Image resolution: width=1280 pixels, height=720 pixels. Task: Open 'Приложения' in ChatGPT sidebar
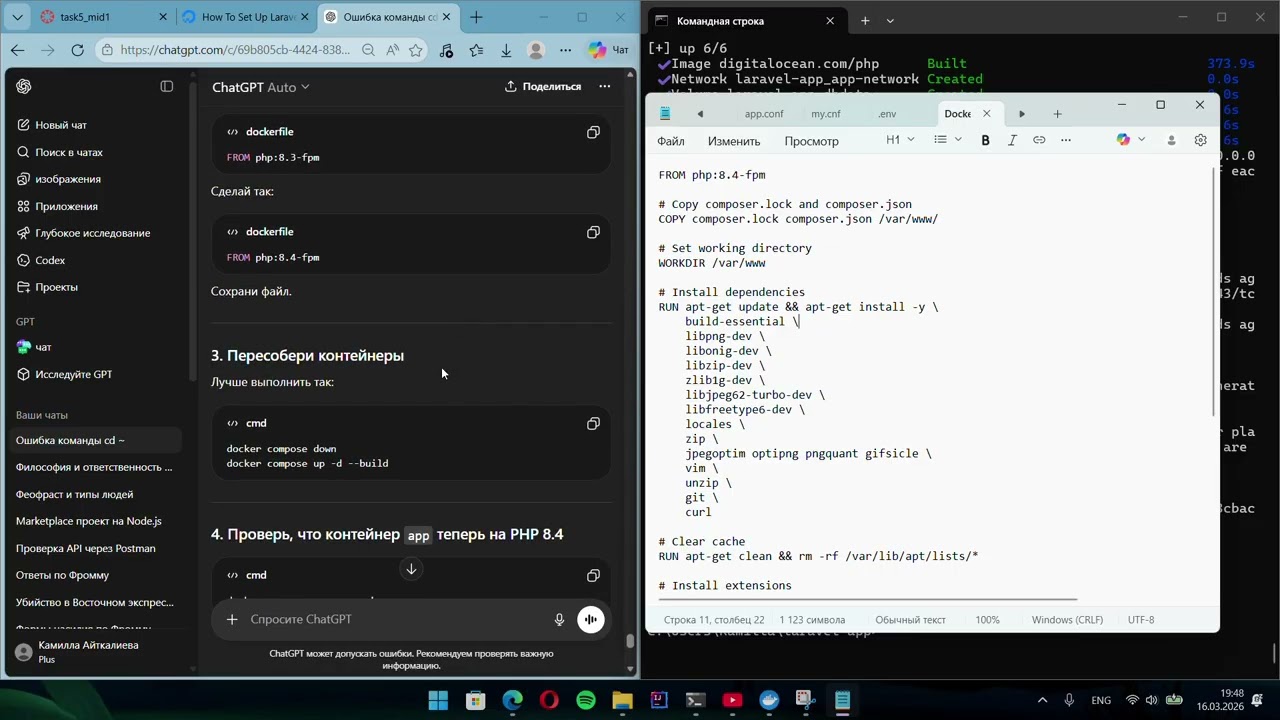(x=66, y=206)
